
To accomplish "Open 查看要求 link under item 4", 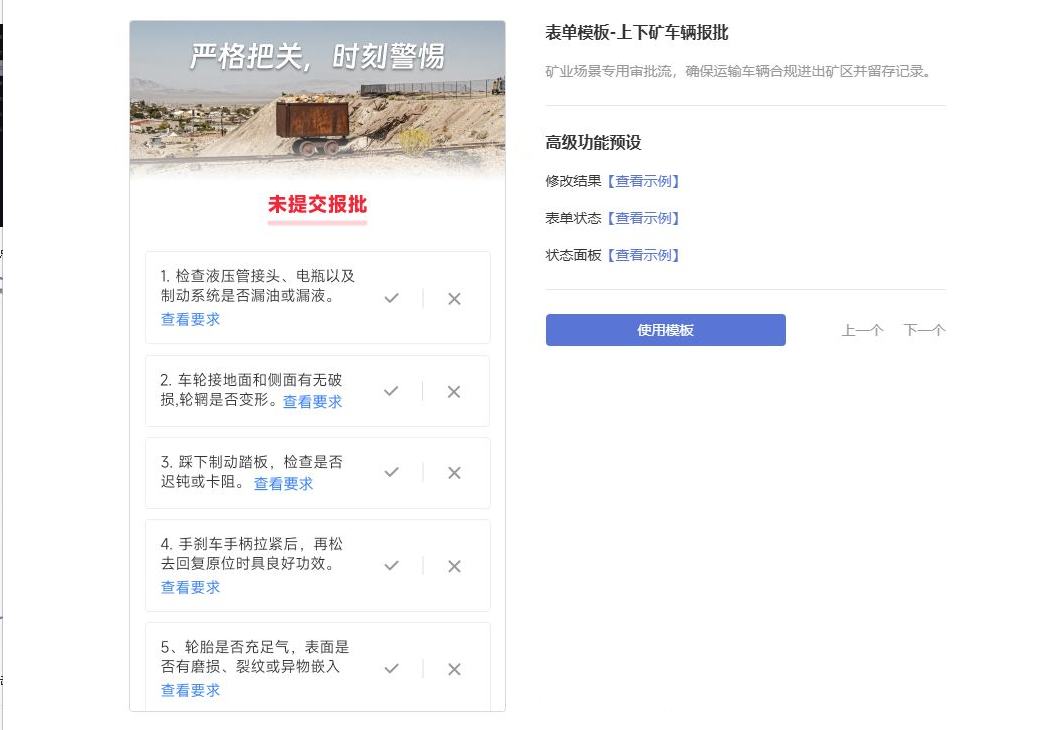I will (x=190, y=587).
